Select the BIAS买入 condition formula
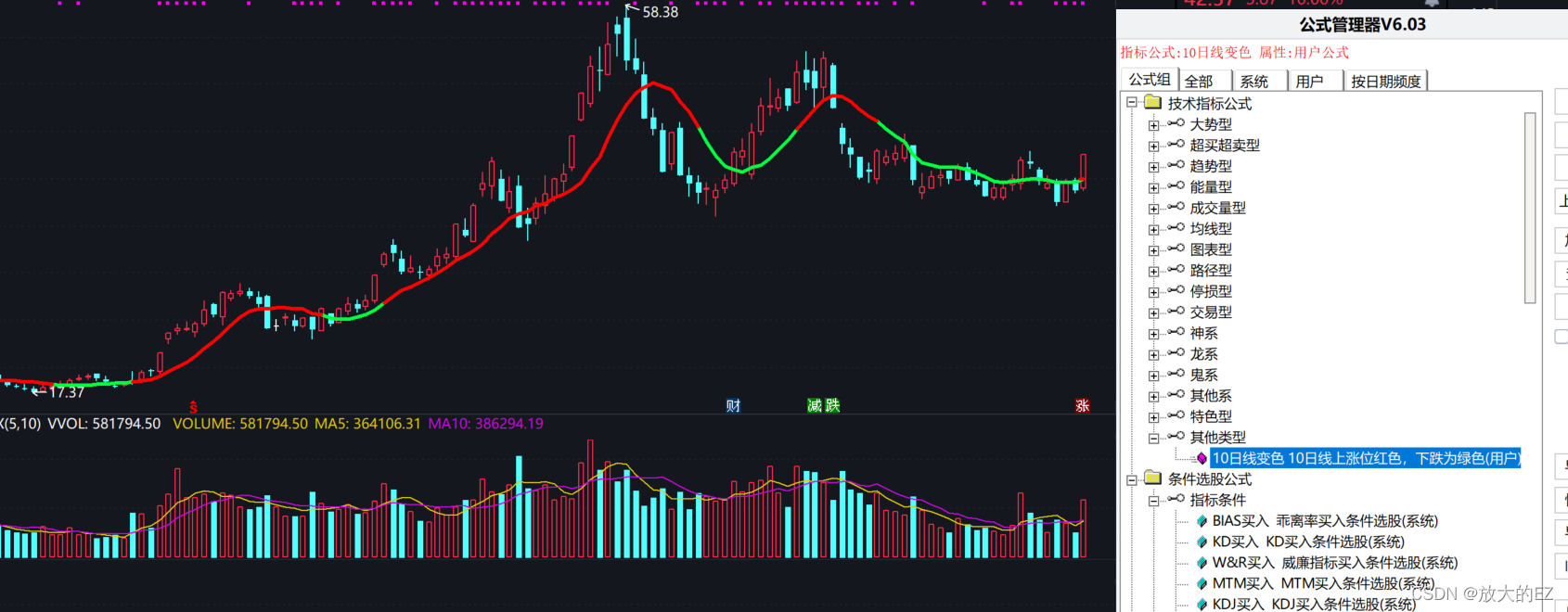 1325,521
